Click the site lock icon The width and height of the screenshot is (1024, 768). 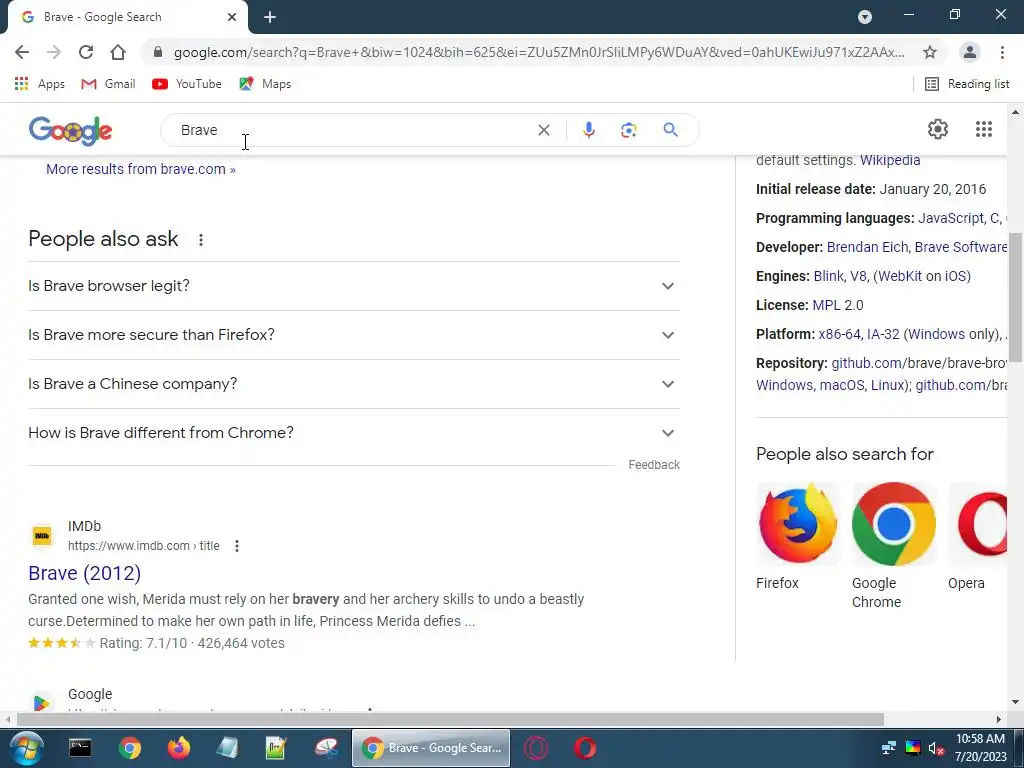pyautogui.click(x=157, y=52)
